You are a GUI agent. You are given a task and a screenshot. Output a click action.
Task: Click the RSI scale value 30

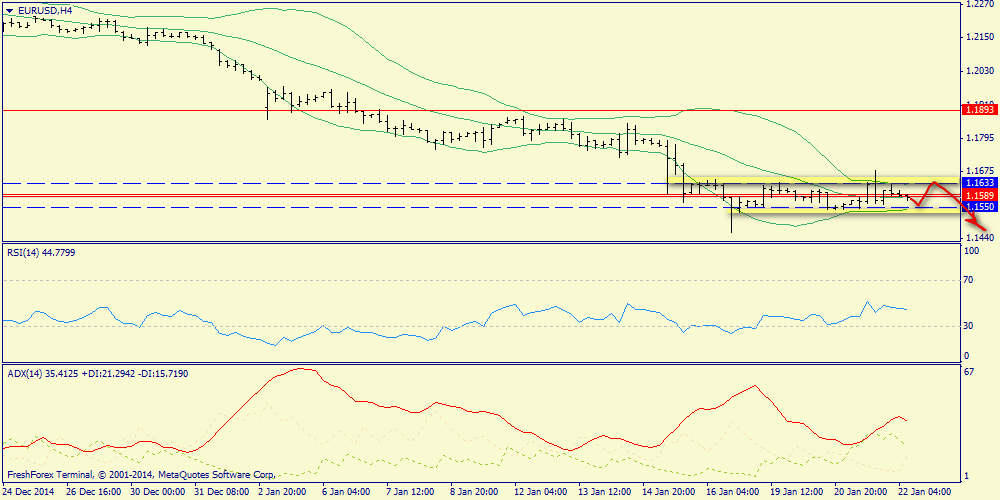coord(970,326)
